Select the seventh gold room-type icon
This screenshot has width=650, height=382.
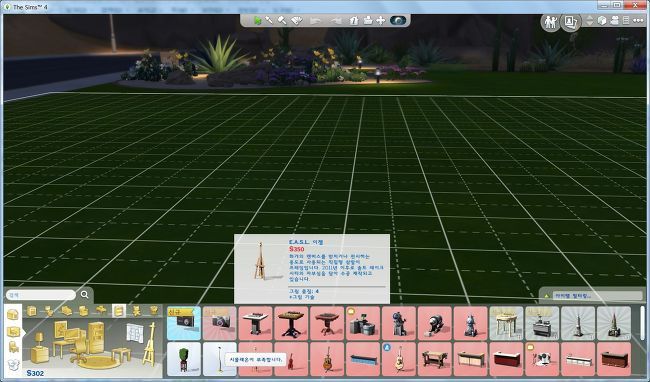[x=136, y=311]
